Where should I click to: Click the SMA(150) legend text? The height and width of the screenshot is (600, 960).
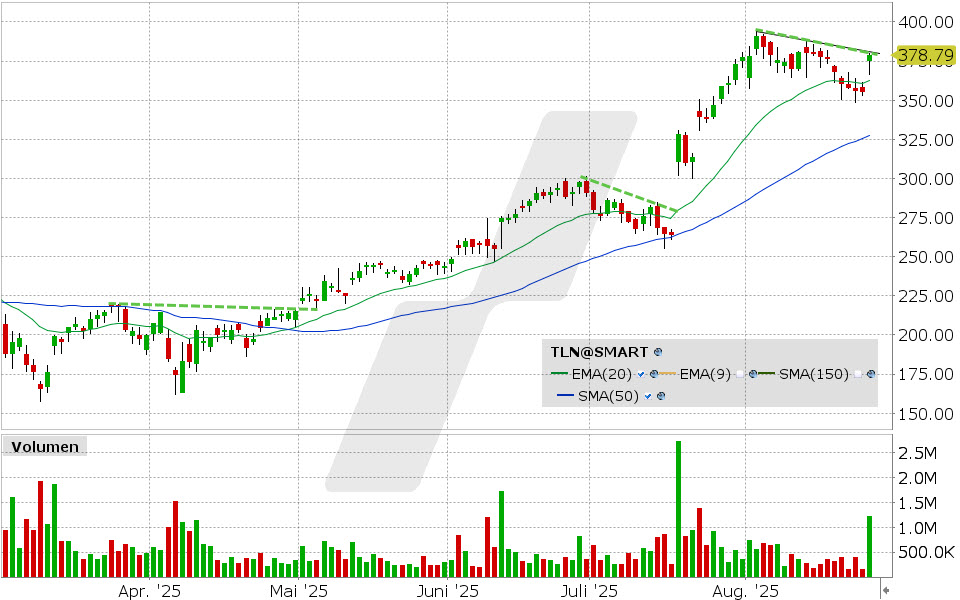tap(814, 374)
